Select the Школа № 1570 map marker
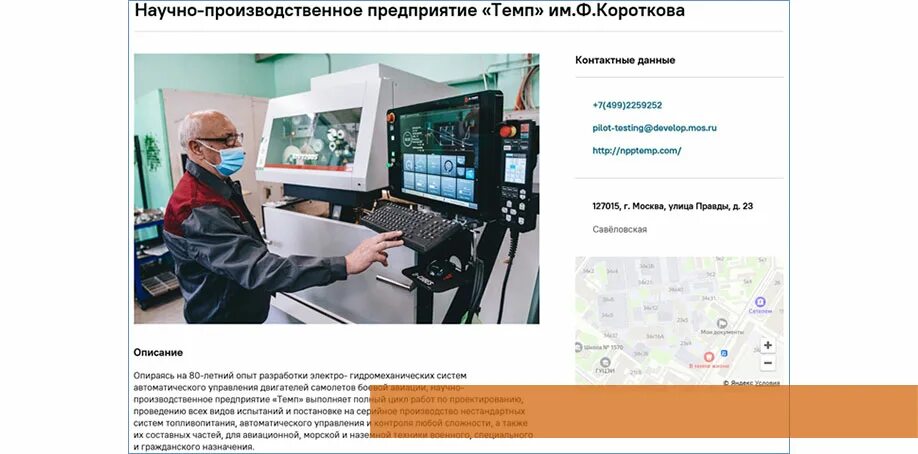 tap(578, 347)
